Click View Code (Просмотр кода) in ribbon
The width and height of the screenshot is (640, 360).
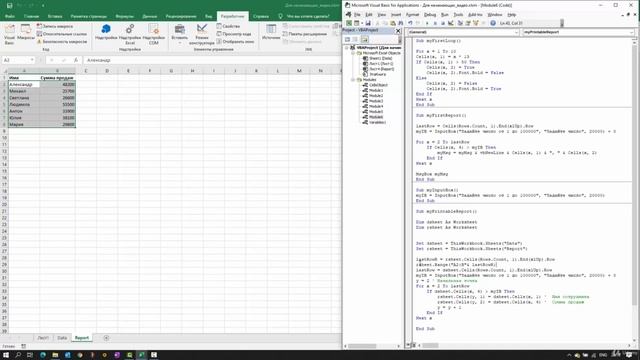click(234, 34)
